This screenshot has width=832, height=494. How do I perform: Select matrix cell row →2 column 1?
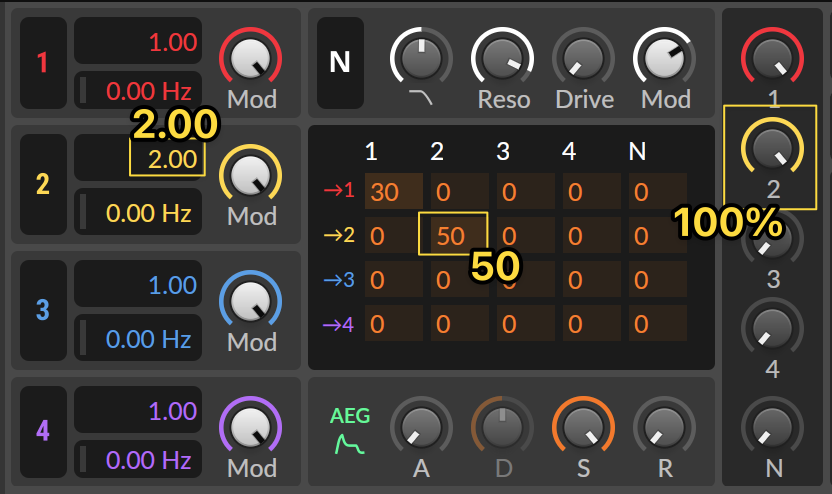point(394,235)
